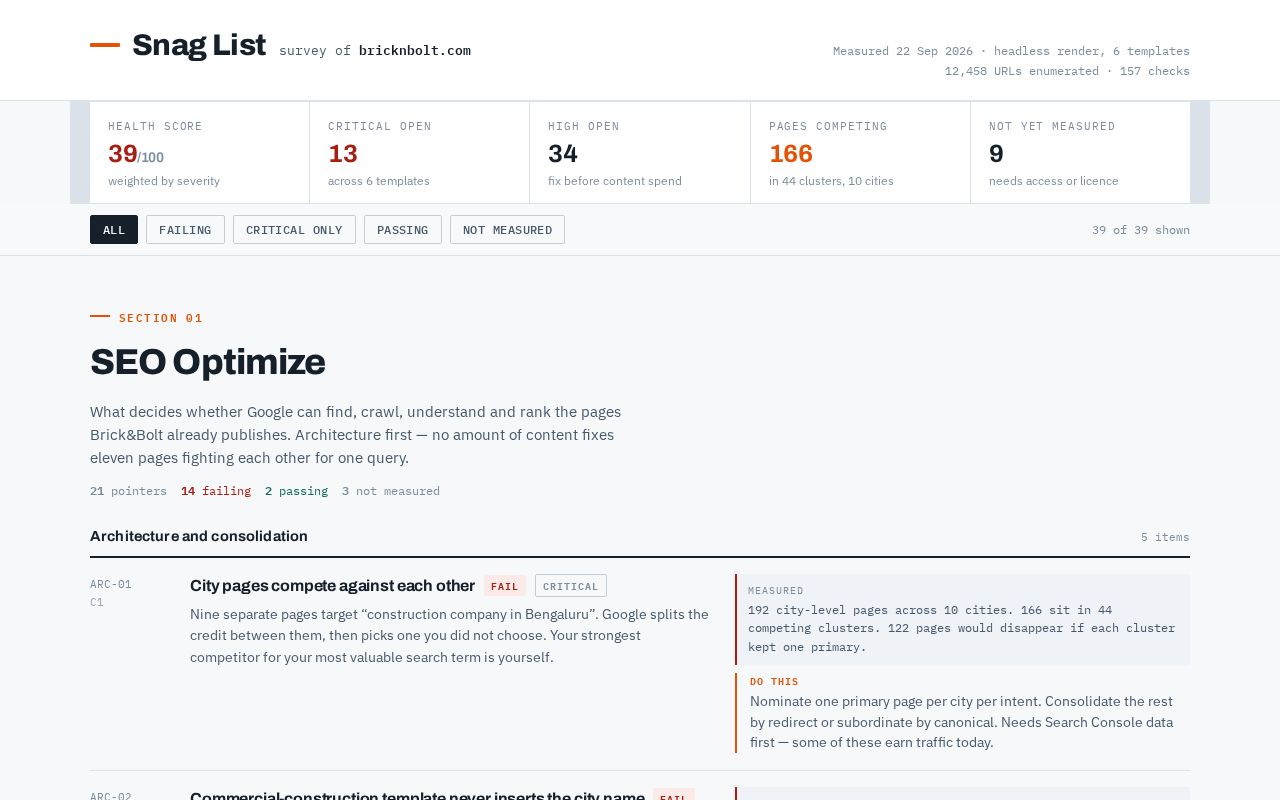Select the Critical Open card
This screenshot has height=800, width=1280.
tap(420, 153)
